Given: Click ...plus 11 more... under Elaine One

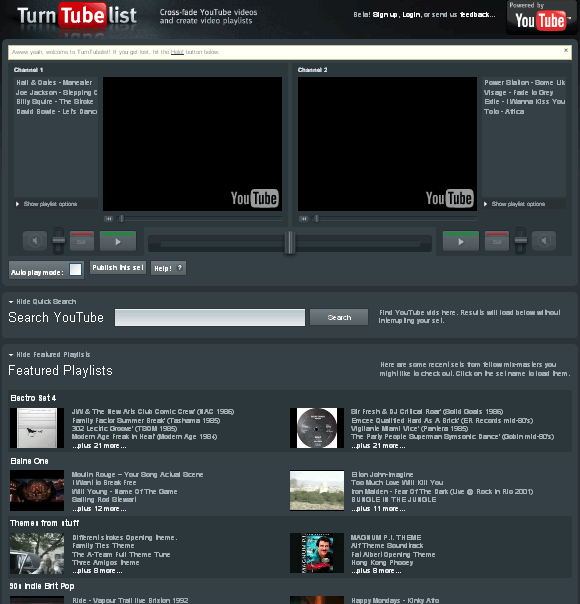Looking at the screenshot, I should tap(378, 509).
